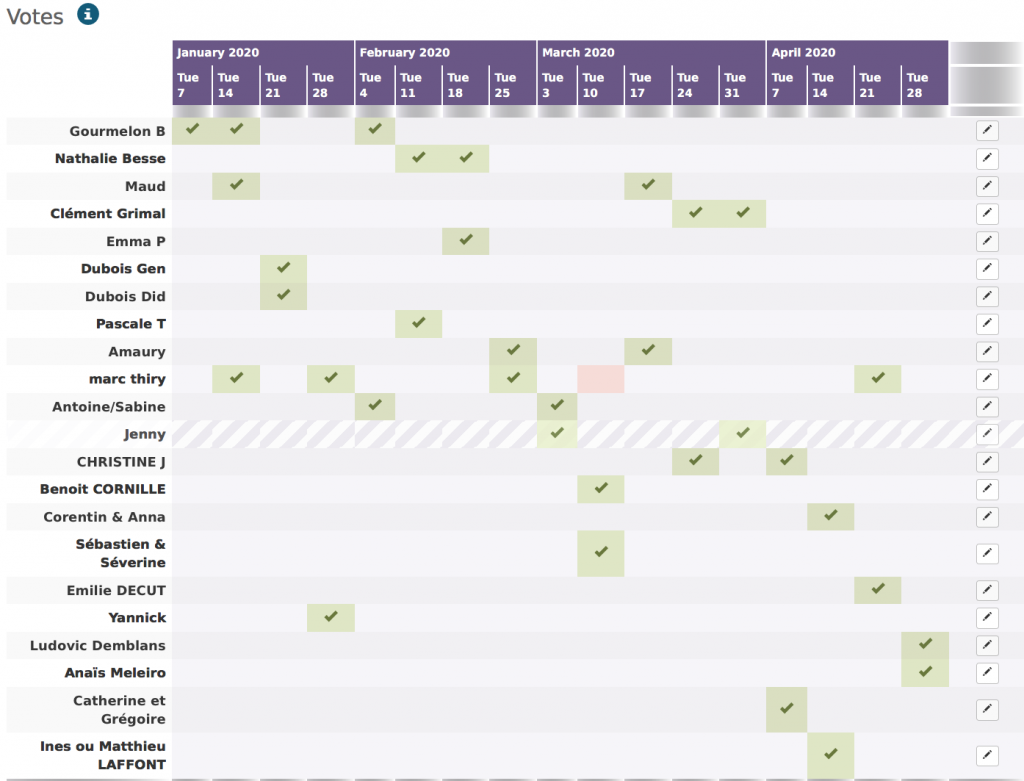This screenshot has width=1024, height=781.
Task: Click Corentin & Anna's Tue 14 April checkmark
Action: [x=831, y=515]
